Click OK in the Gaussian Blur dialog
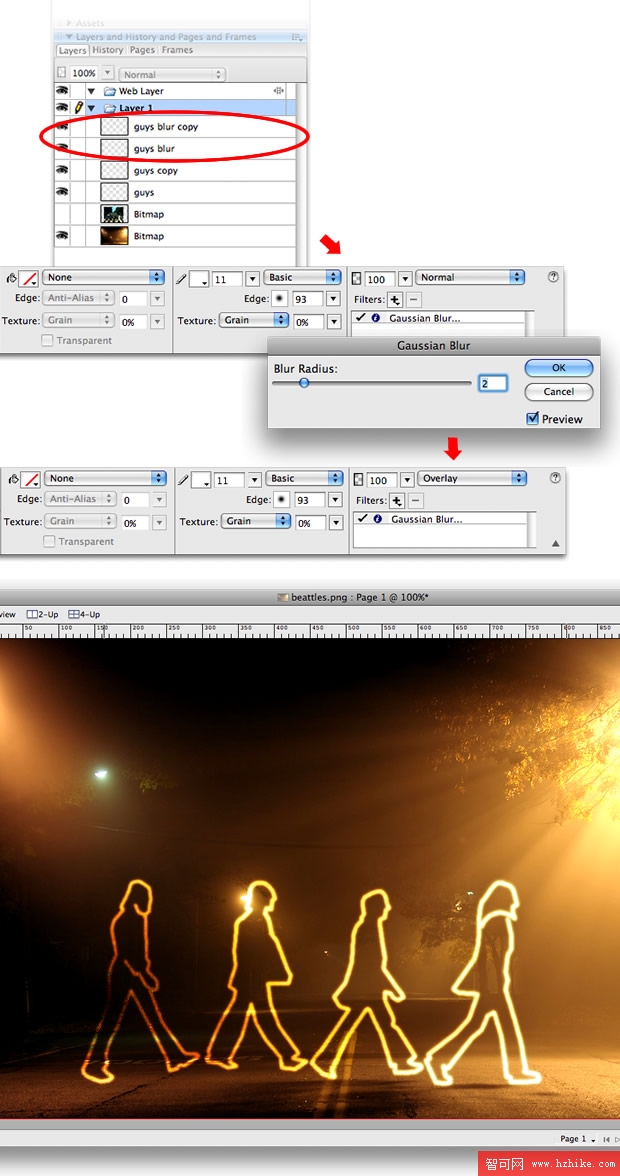This screenshot has width=620, height=1176. point(558,367)
